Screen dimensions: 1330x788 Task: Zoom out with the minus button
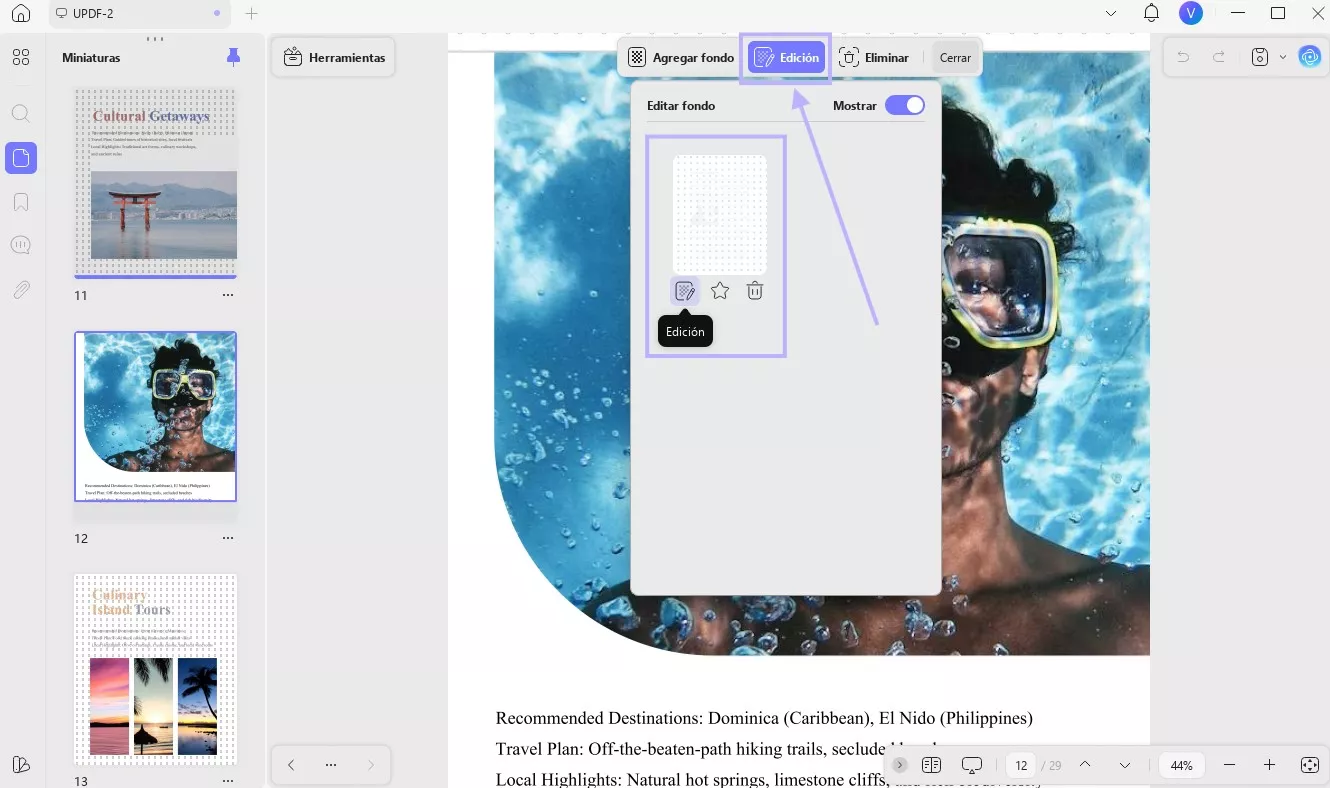1230,765
